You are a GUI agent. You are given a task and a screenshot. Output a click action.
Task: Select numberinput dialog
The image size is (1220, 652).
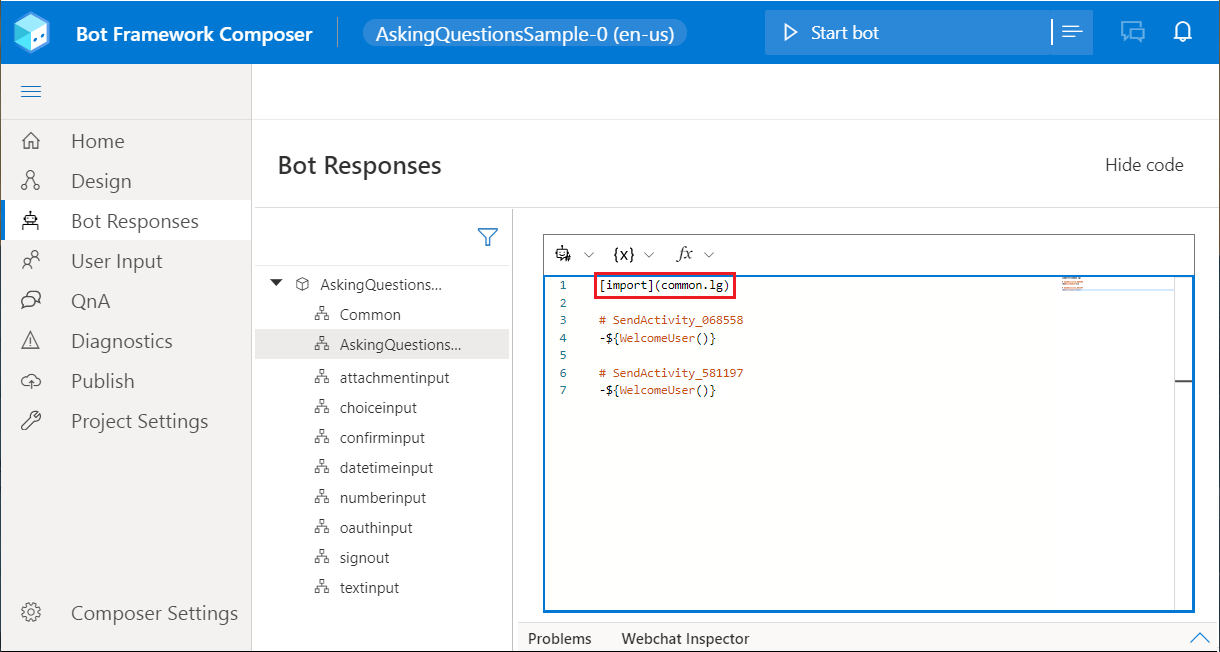tap(382, 498)
